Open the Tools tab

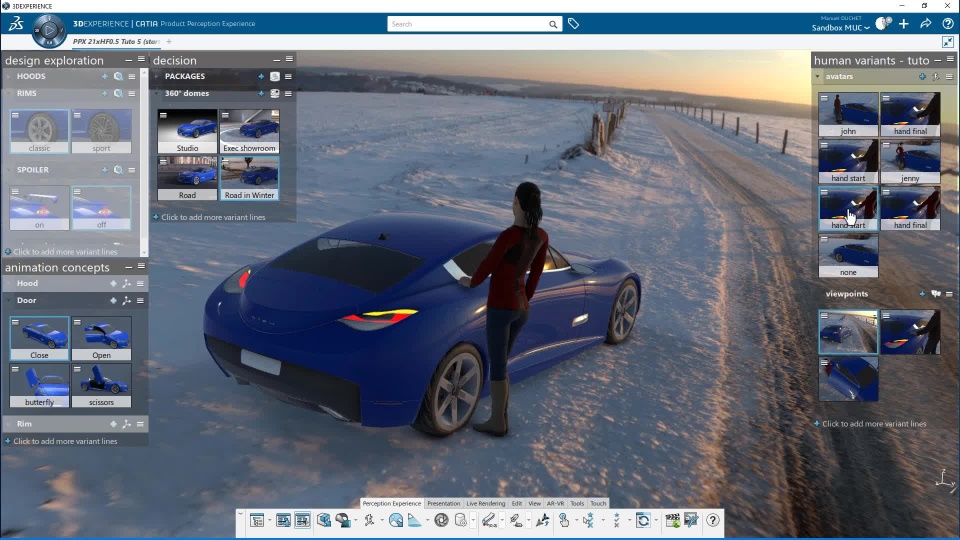pos(577,503)
